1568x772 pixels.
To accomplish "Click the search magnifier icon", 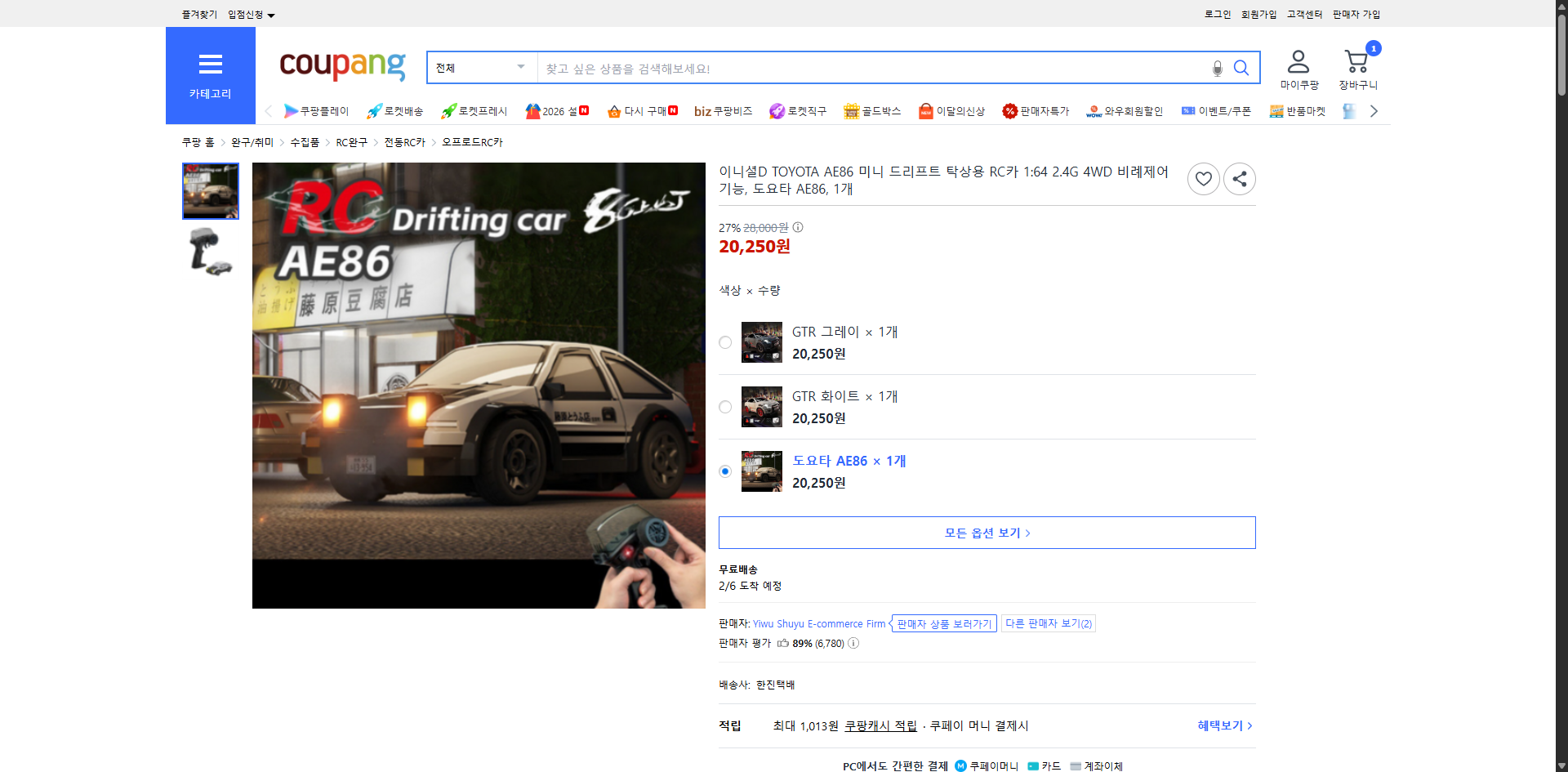I will [x=1241, y=68].
